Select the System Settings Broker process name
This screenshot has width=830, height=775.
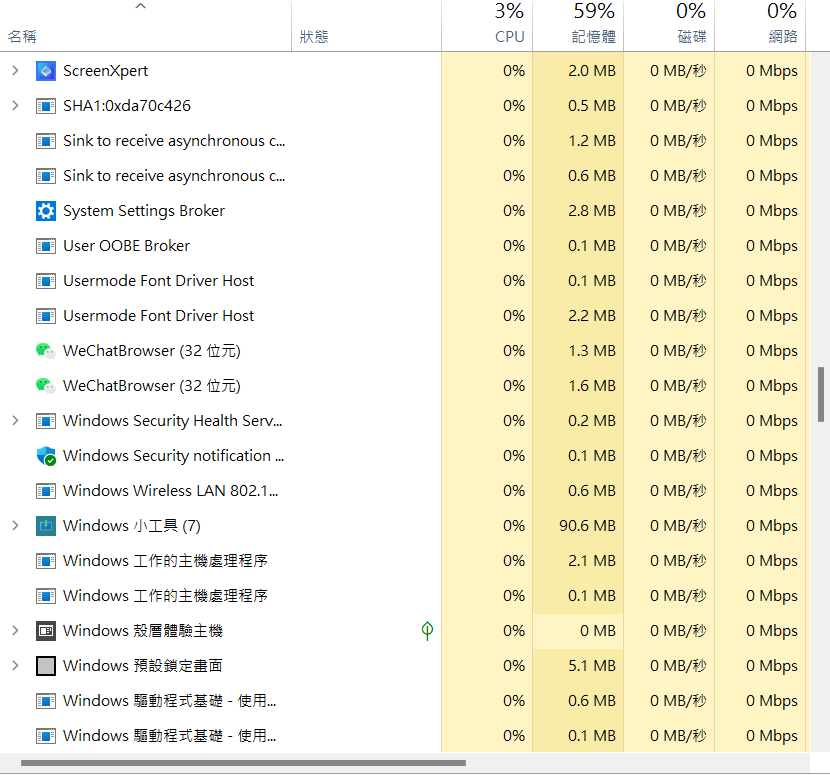tap(144, 211)
